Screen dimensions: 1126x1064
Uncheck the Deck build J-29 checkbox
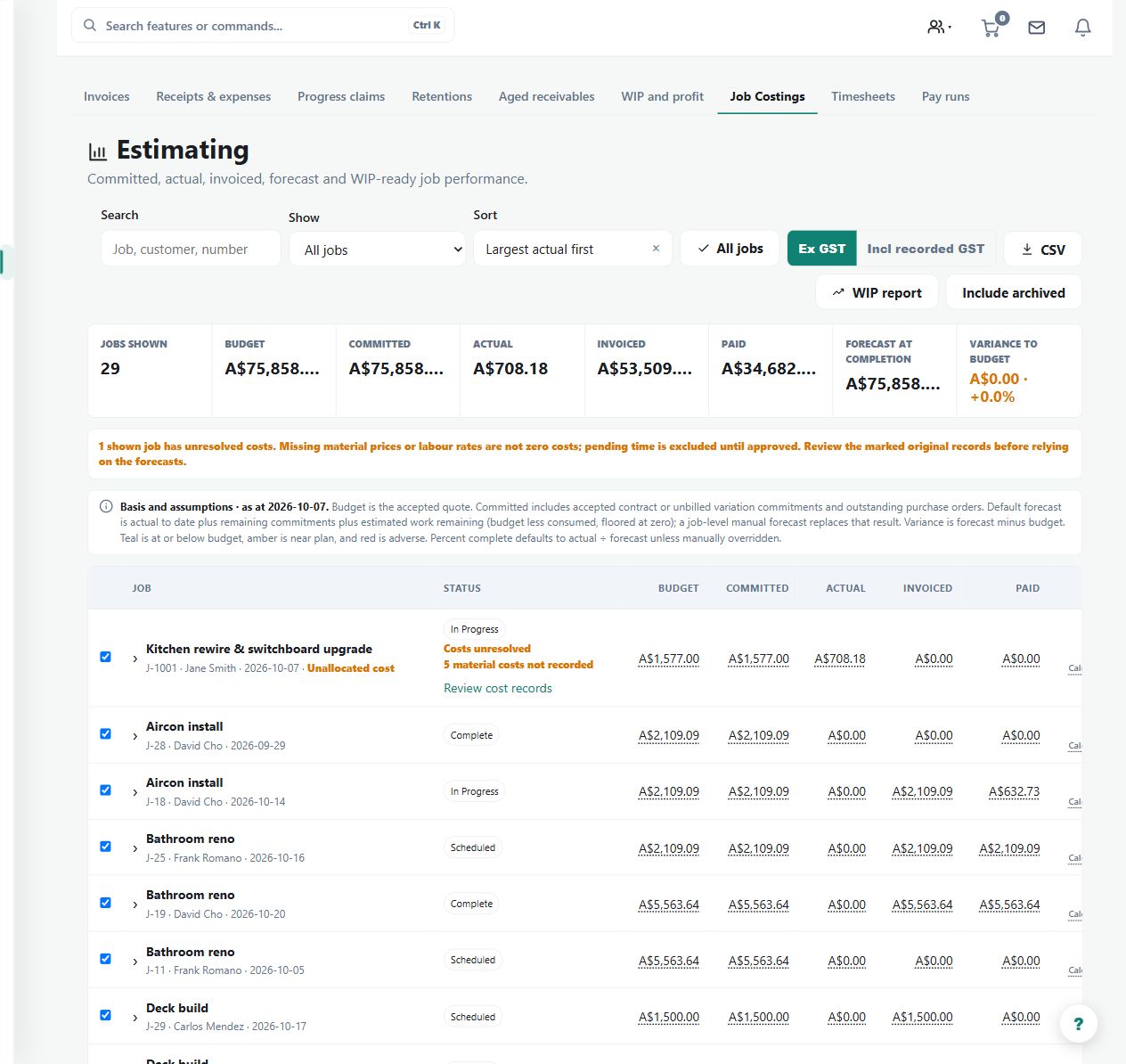click(105, 1014)
